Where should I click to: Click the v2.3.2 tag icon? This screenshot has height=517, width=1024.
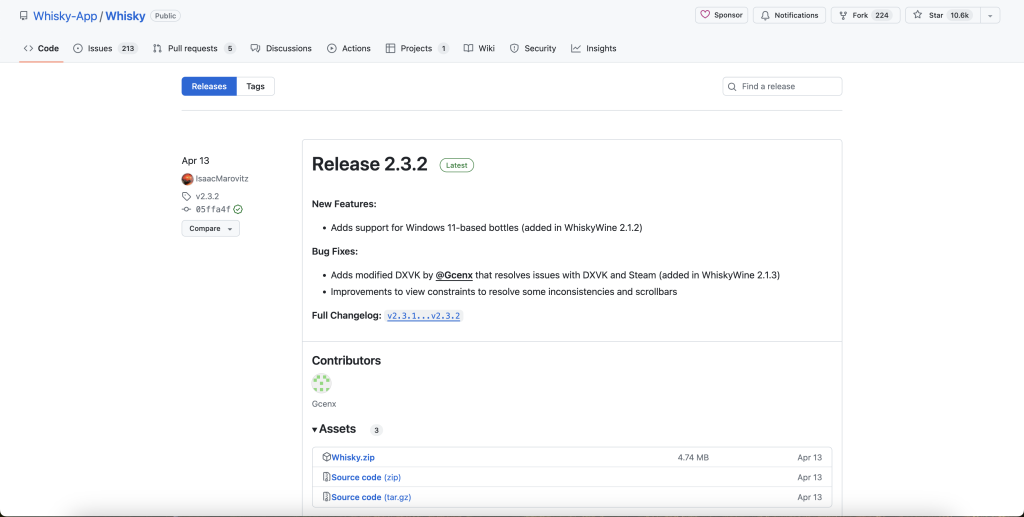(187, 196)
